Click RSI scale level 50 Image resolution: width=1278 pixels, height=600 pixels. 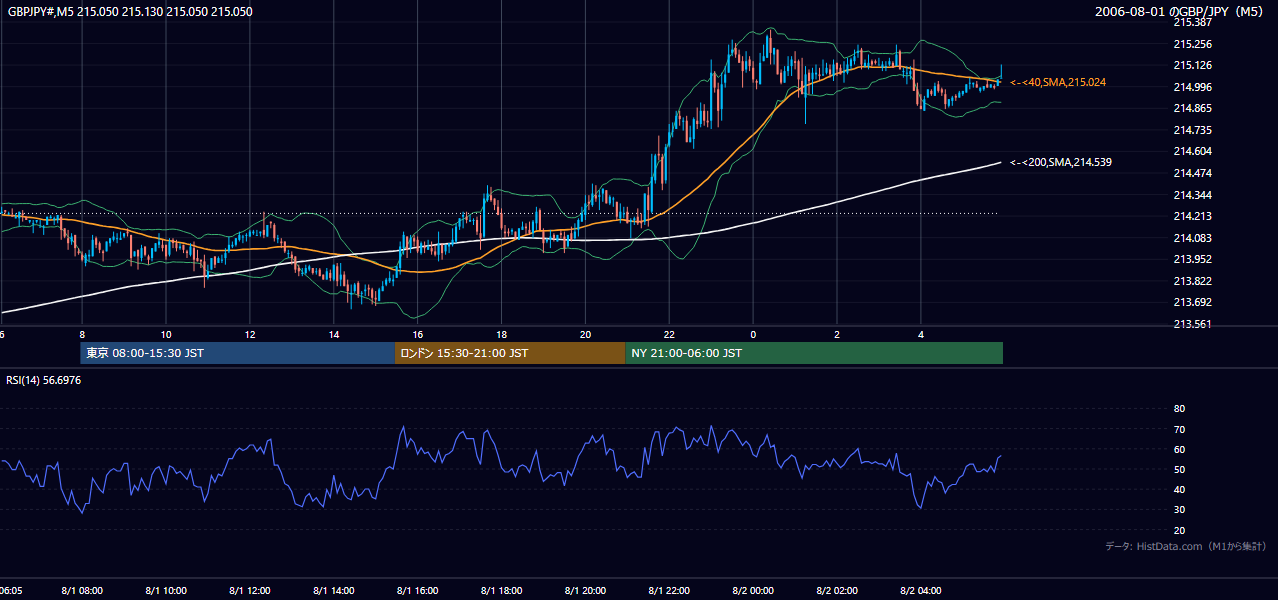[x=1179, y=470]
